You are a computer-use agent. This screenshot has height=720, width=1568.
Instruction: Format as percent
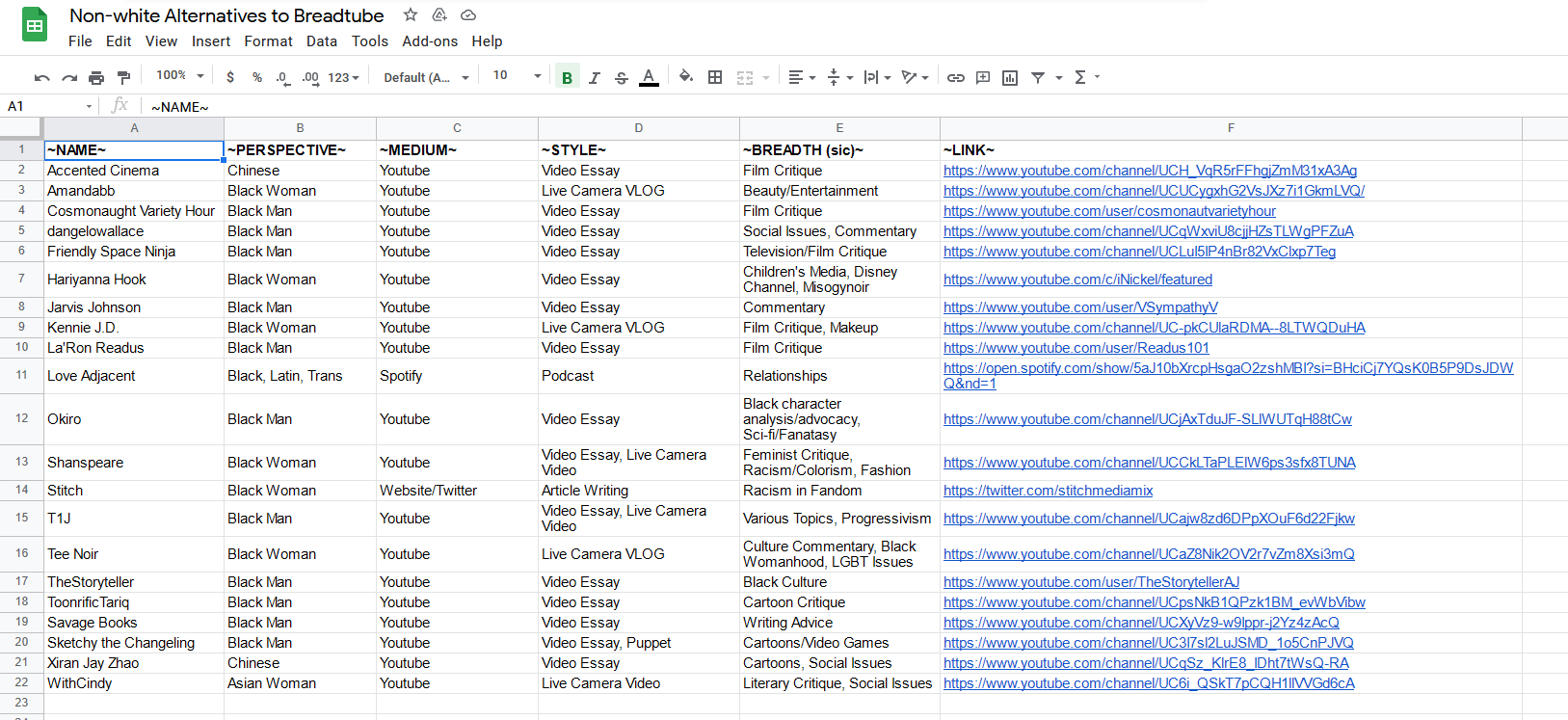pos(257,77)
